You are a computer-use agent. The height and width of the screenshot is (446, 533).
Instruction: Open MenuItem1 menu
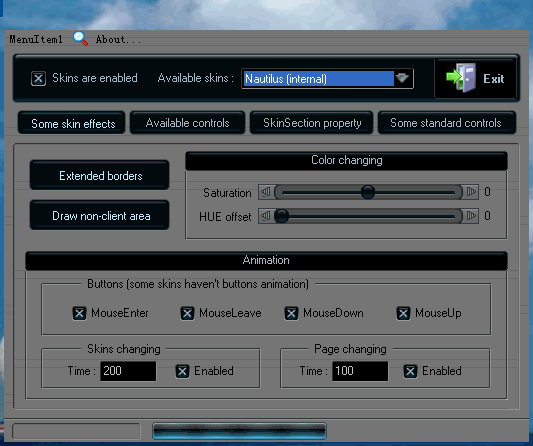point(36,39)
